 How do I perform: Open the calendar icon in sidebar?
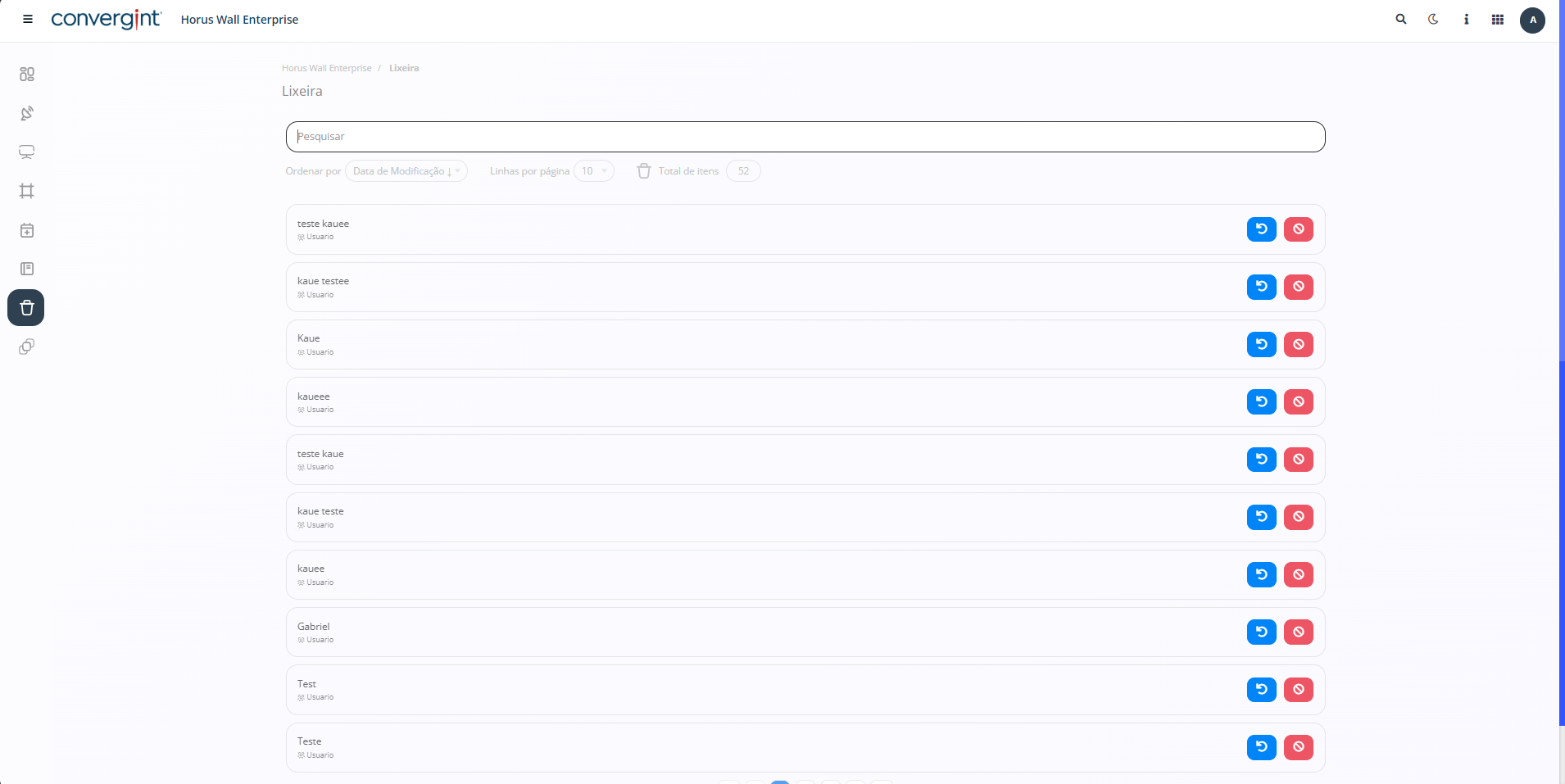pos(27,230)
